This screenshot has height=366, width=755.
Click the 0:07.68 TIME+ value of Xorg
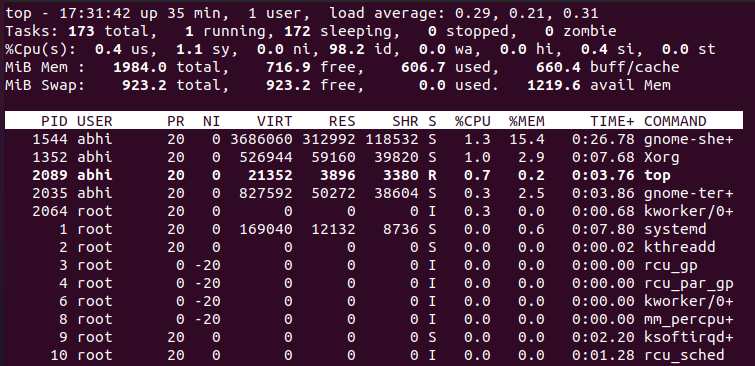click(x=603, y=157)
